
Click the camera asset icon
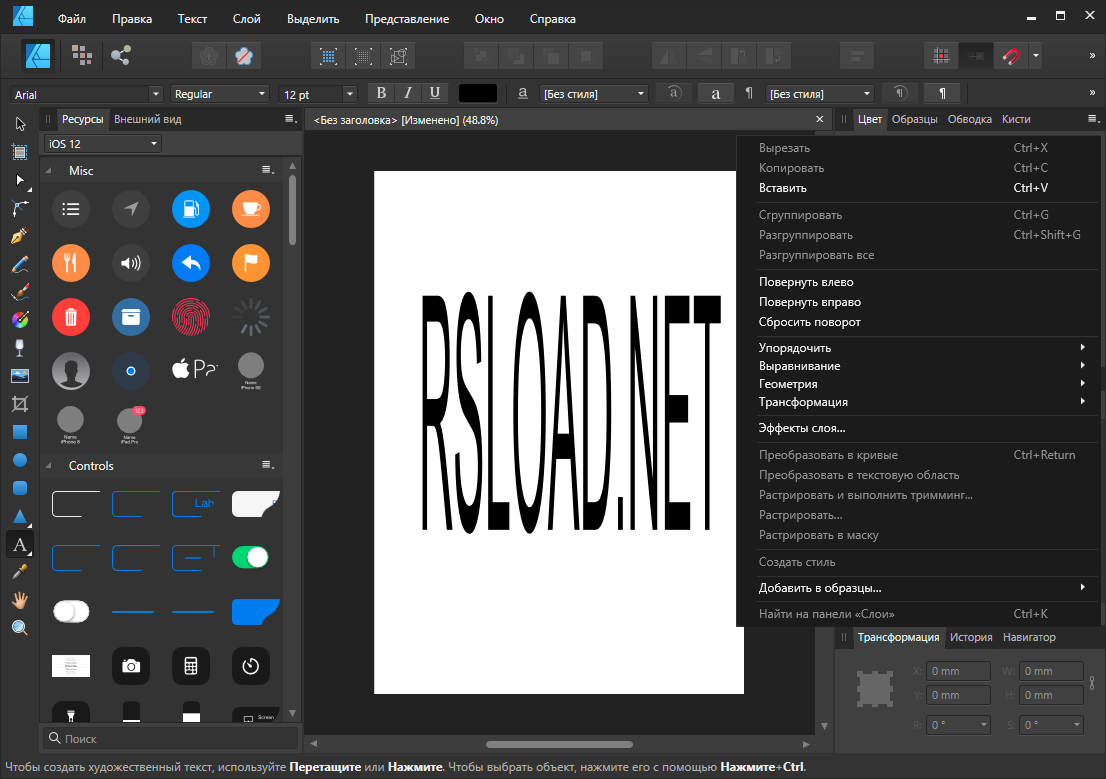131,665
